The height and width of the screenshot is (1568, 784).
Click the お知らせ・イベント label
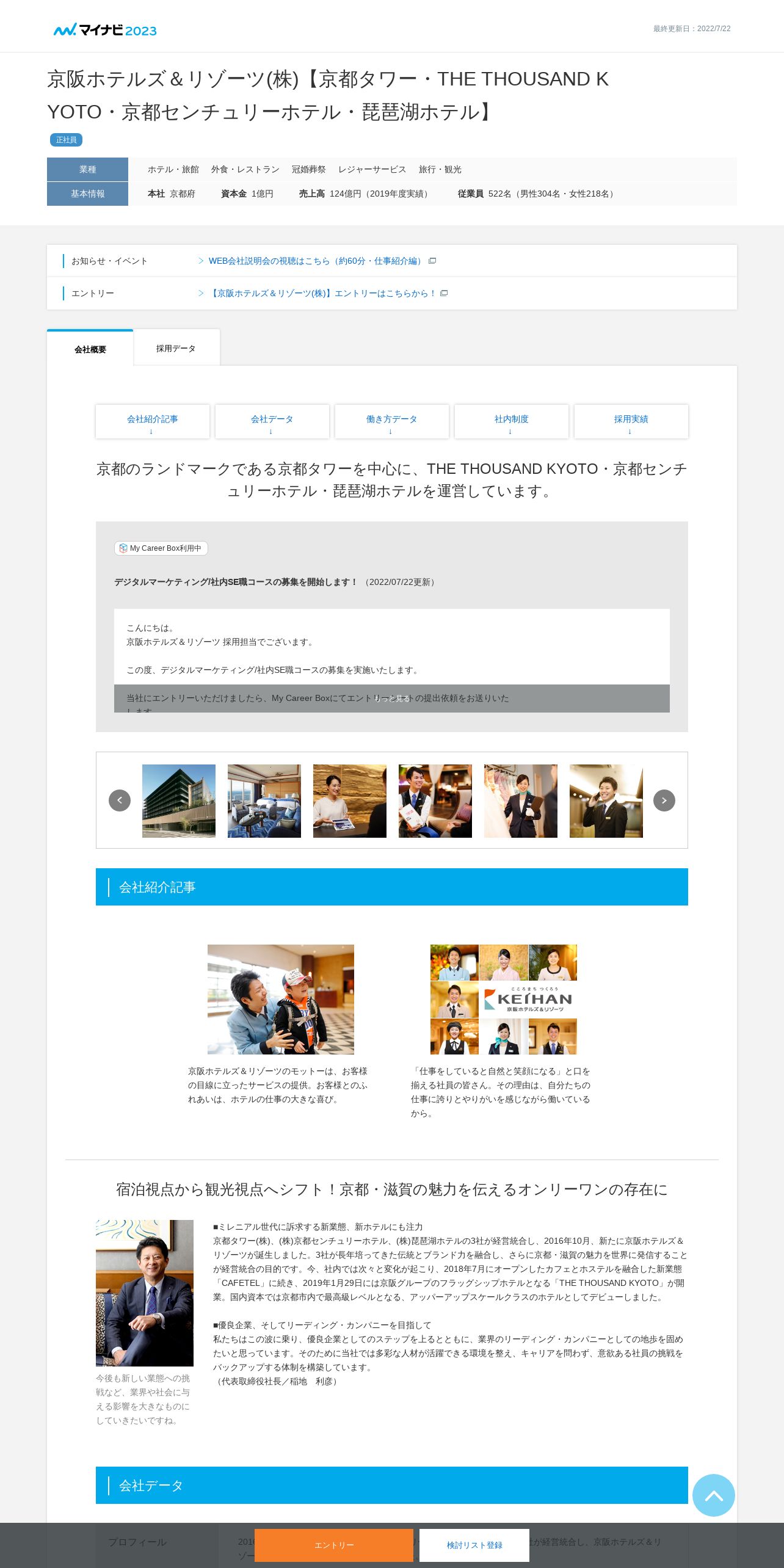tap(110, 261)
